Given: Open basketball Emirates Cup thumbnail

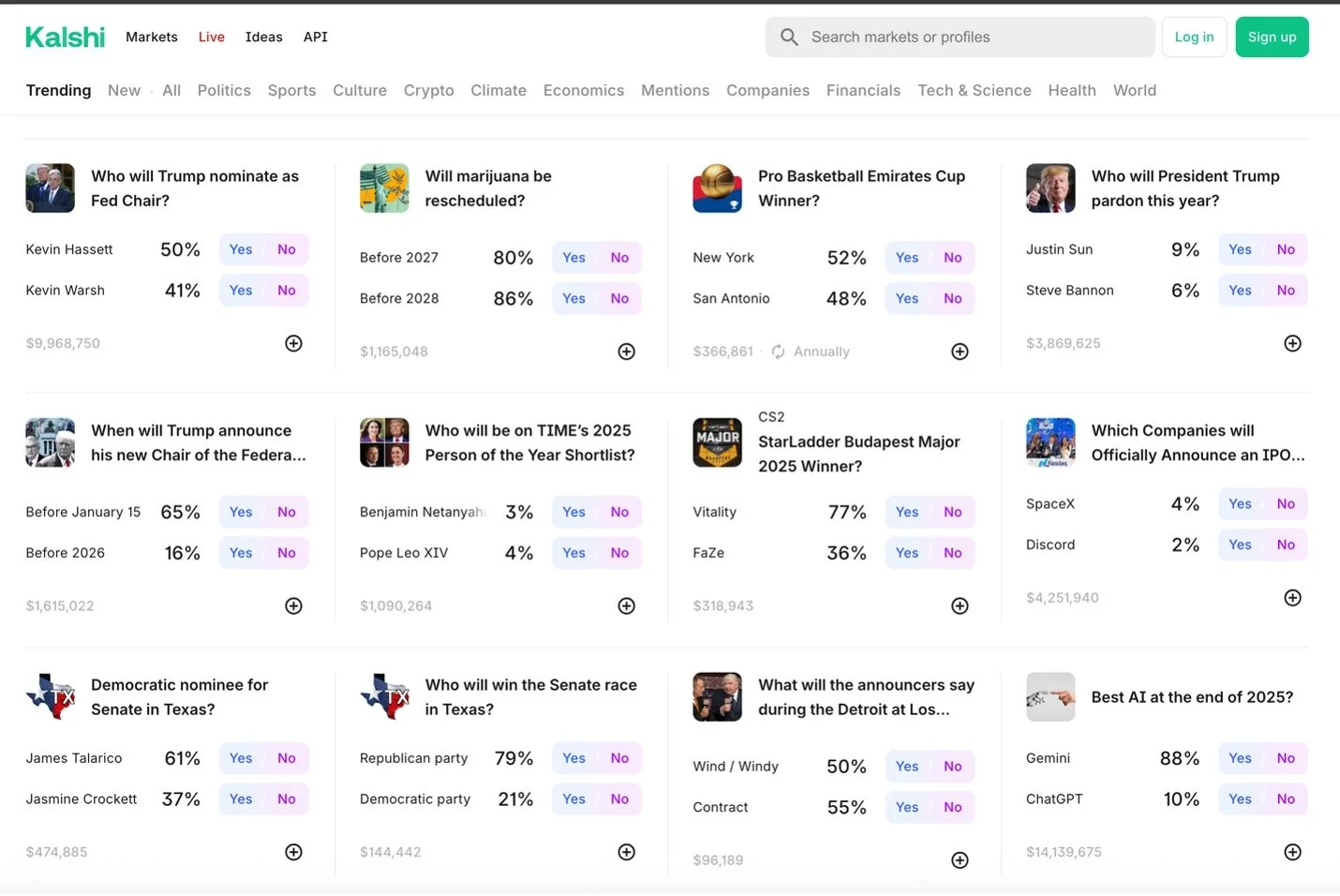Looking at the screenshot, I should pyautogui.click(x=717, y=187).
